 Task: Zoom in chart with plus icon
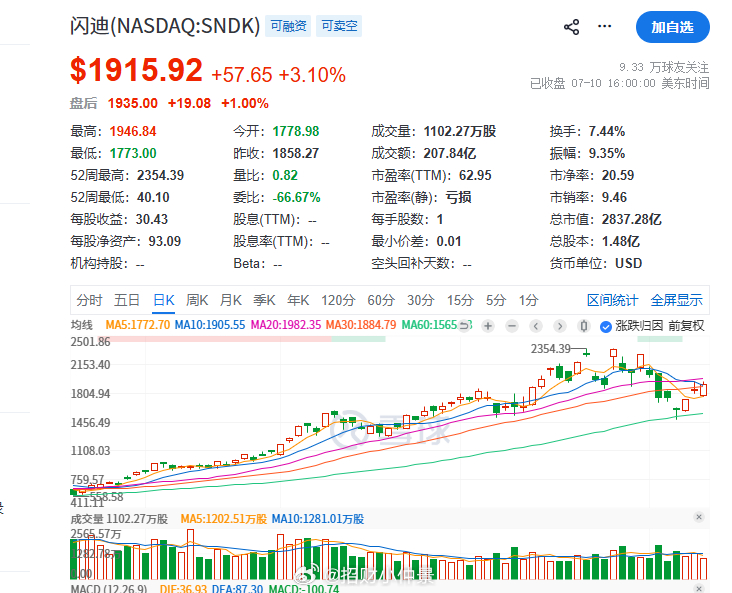coord(488,326)
